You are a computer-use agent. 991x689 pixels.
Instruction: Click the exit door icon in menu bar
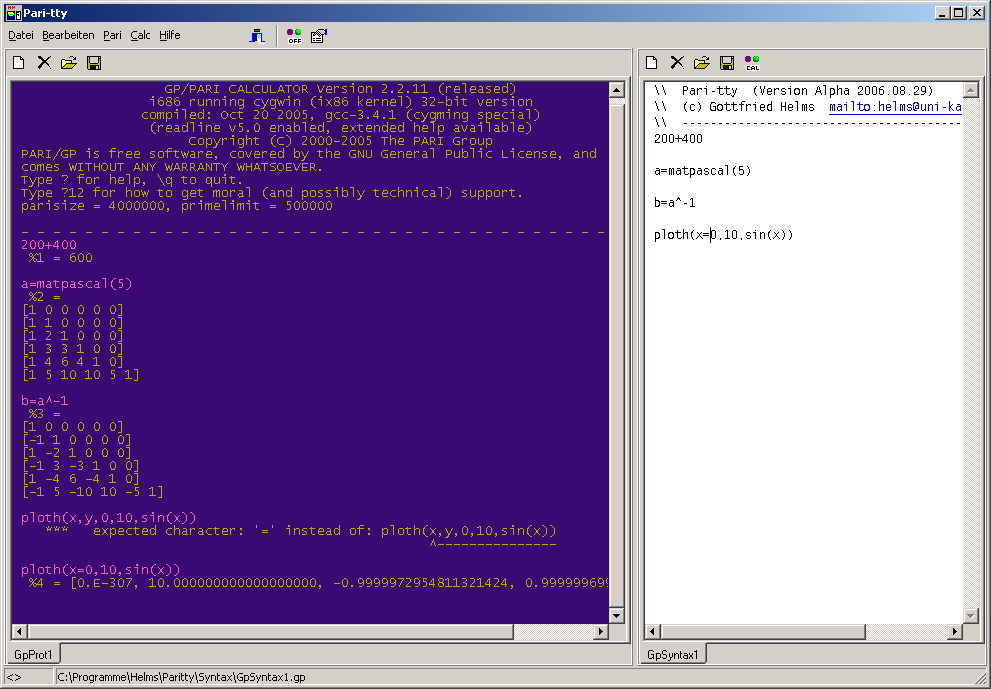pos(258,36)
